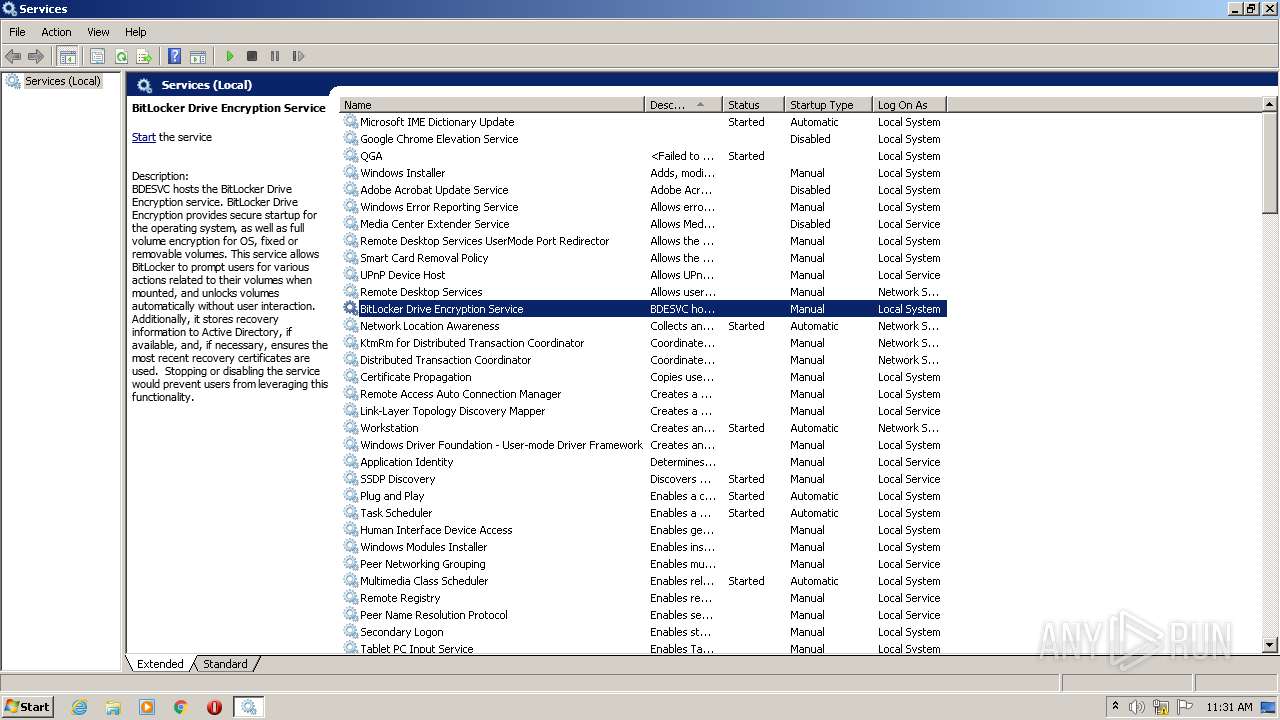Select the Certificate Propagation service
1280x720 pixels.
[x=643, y=377]
